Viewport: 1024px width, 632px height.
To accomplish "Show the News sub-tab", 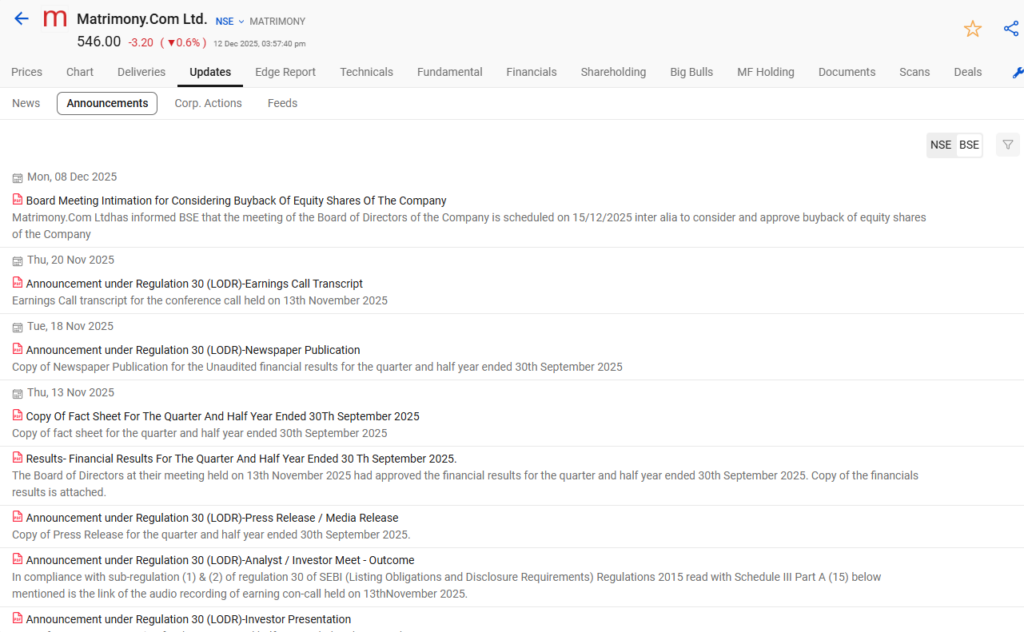I will coord(26,103).
